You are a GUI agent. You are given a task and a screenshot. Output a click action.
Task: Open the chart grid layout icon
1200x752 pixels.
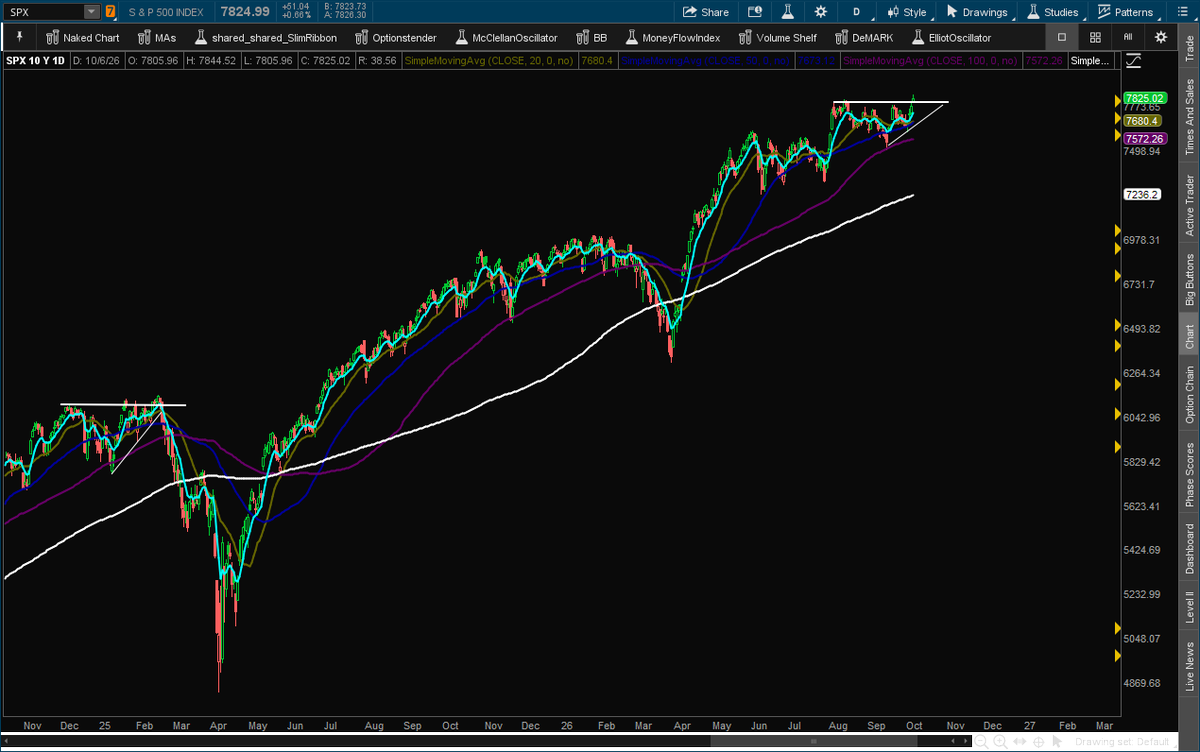click(1095, 37)
